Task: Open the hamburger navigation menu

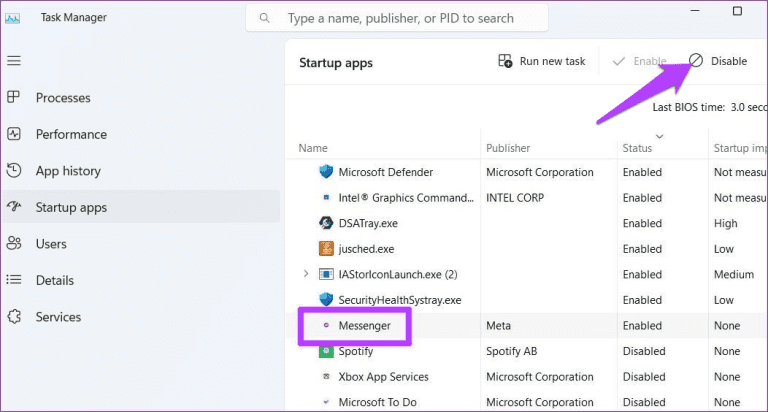Action: (x=14, y=61)
